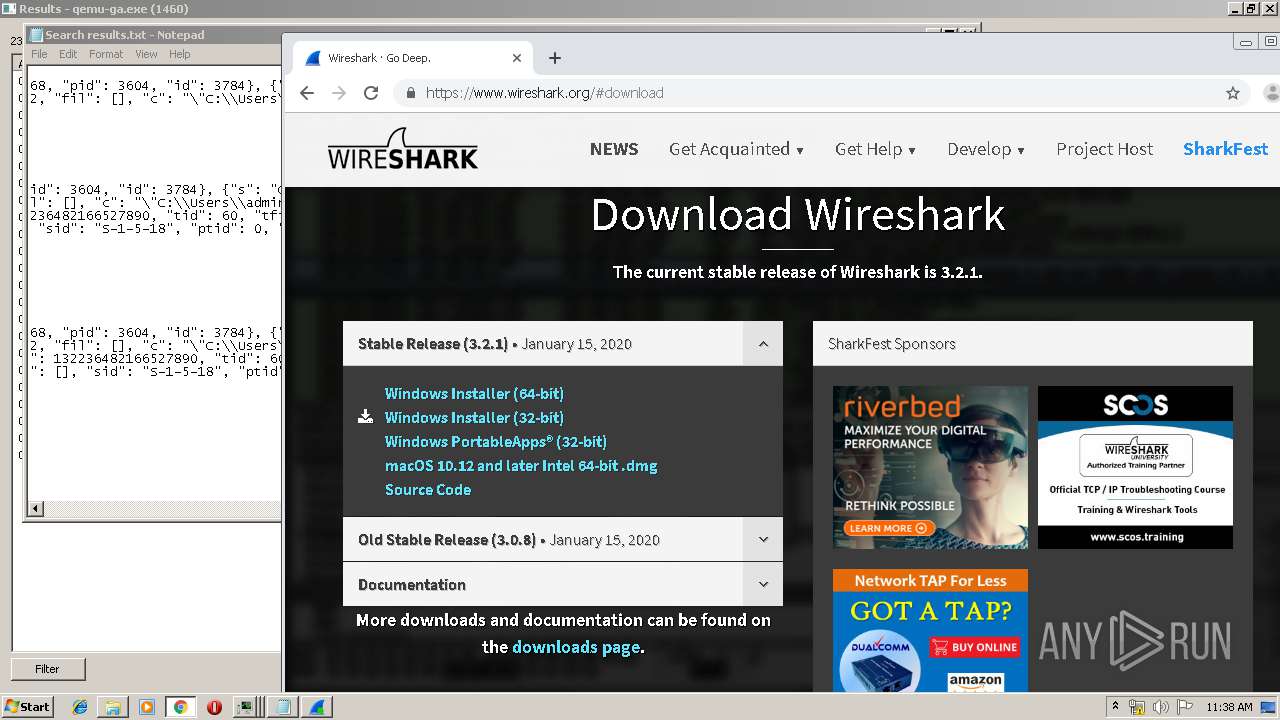Viewport: 1280px width, 720px height.
Task: Open a new Chrome tab
Action: [x=555, y=58]
